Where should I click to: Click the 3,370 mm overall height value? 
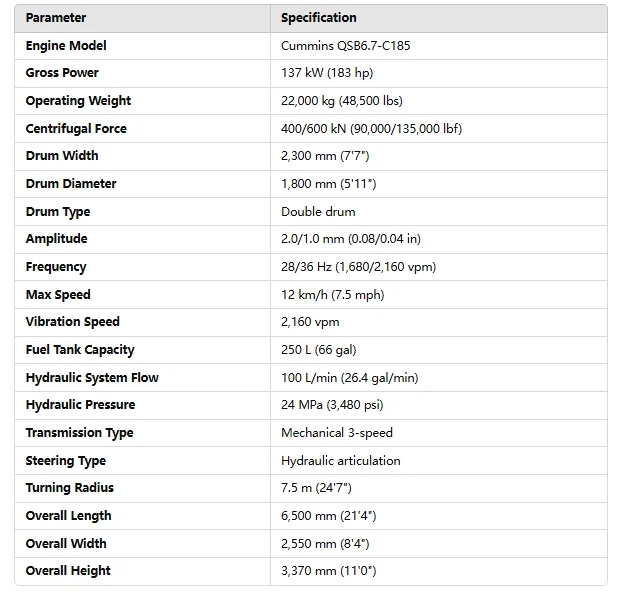click(x=329, y=571)
